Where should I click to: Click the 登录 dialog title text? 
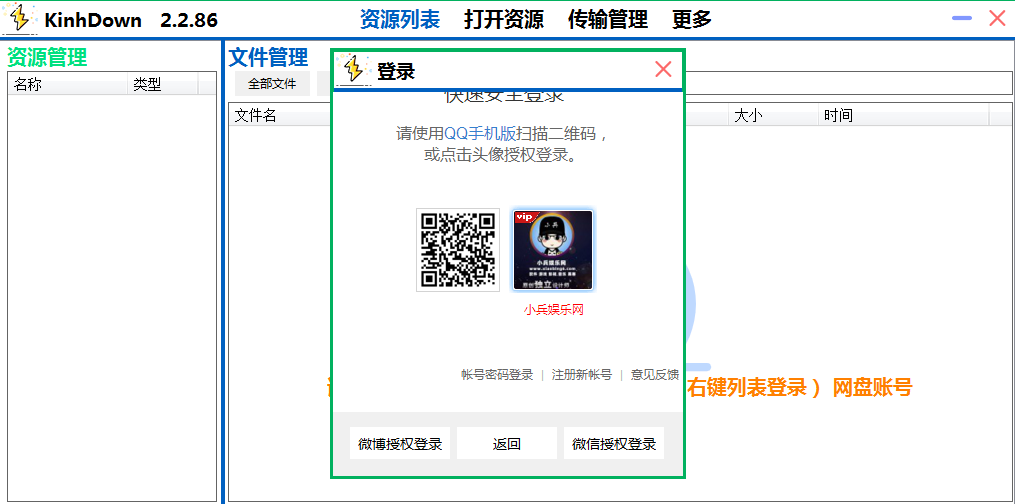396,71
